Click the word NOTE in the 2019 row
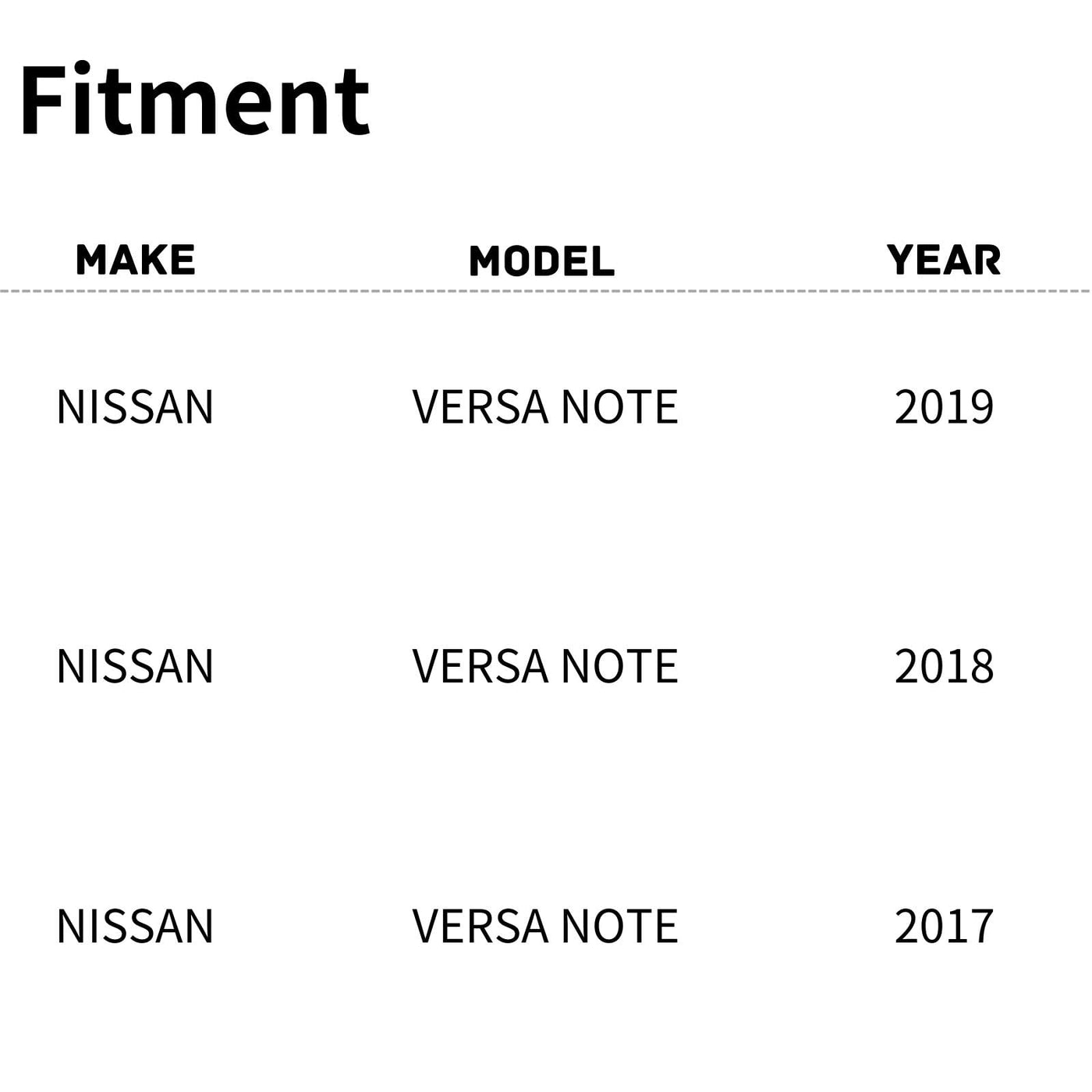The height and width of the screenshot is (1092, 1092). pos(619,407)
